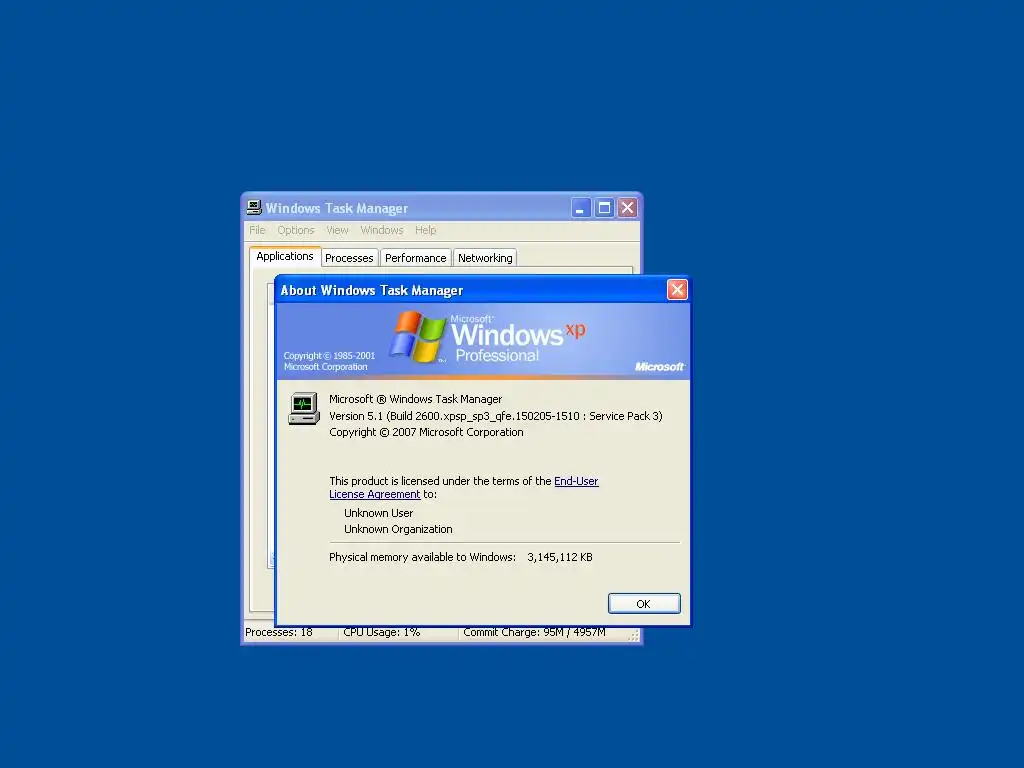Click the Task Manager monitor icon in About dialog
This screenshot has width=1024, height=768.
click(x=304, y=409)
